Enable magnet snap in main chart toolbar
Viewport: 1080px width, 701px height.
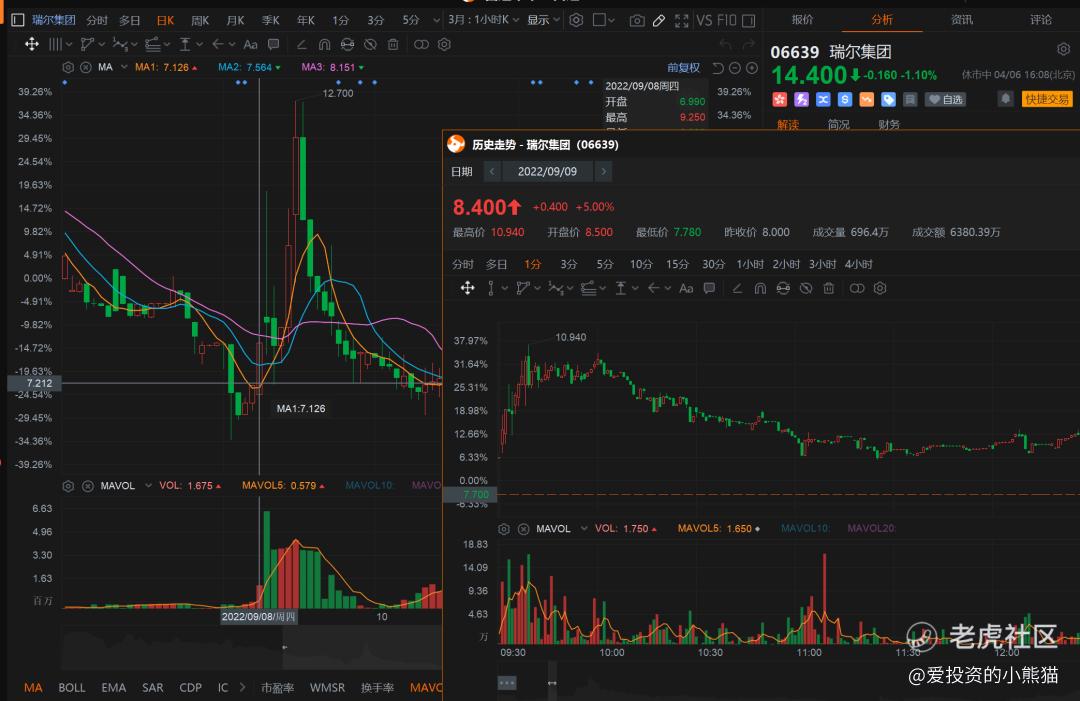point(324,45)
